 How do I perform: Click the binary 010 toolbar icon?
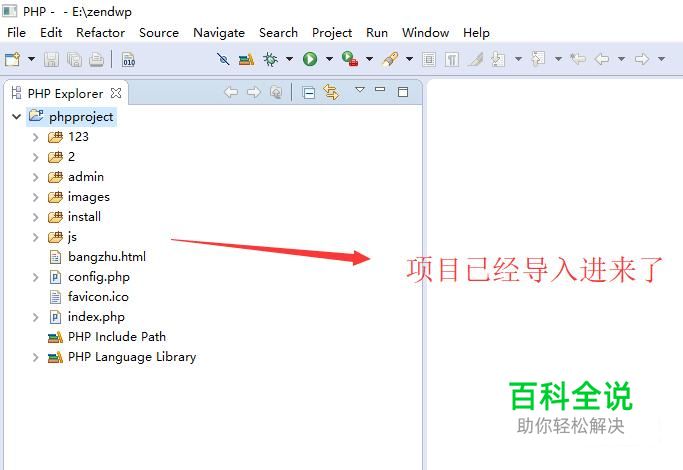[x=128, y=59]
